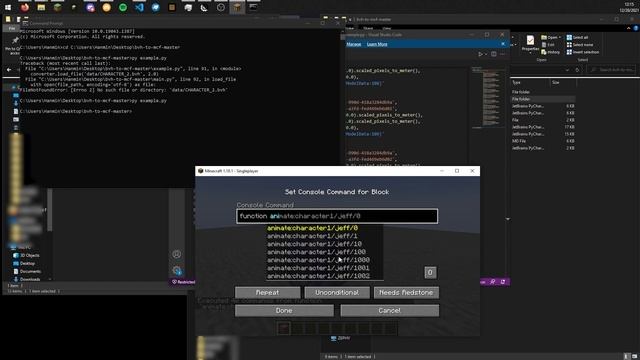The image size is (640, 360).
Task: Select suggestion animate:character1/jeff/100
Action: coord(316,252)
